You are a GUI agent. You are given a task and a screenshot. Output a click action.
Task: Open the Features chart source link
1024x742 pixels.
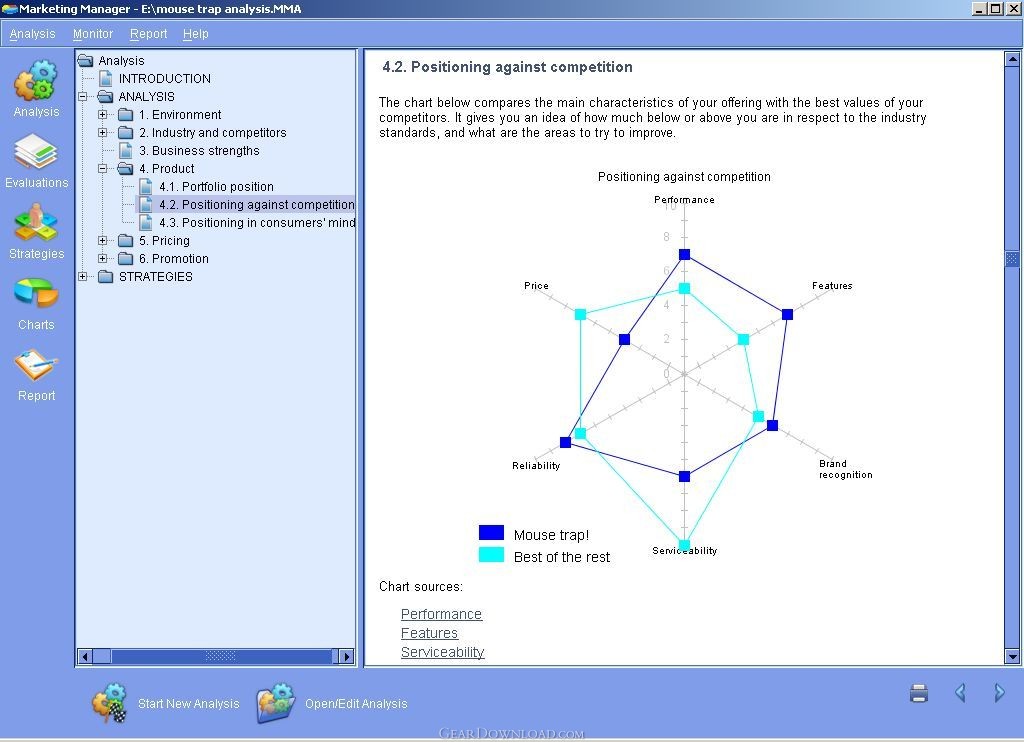pos(429,633)
